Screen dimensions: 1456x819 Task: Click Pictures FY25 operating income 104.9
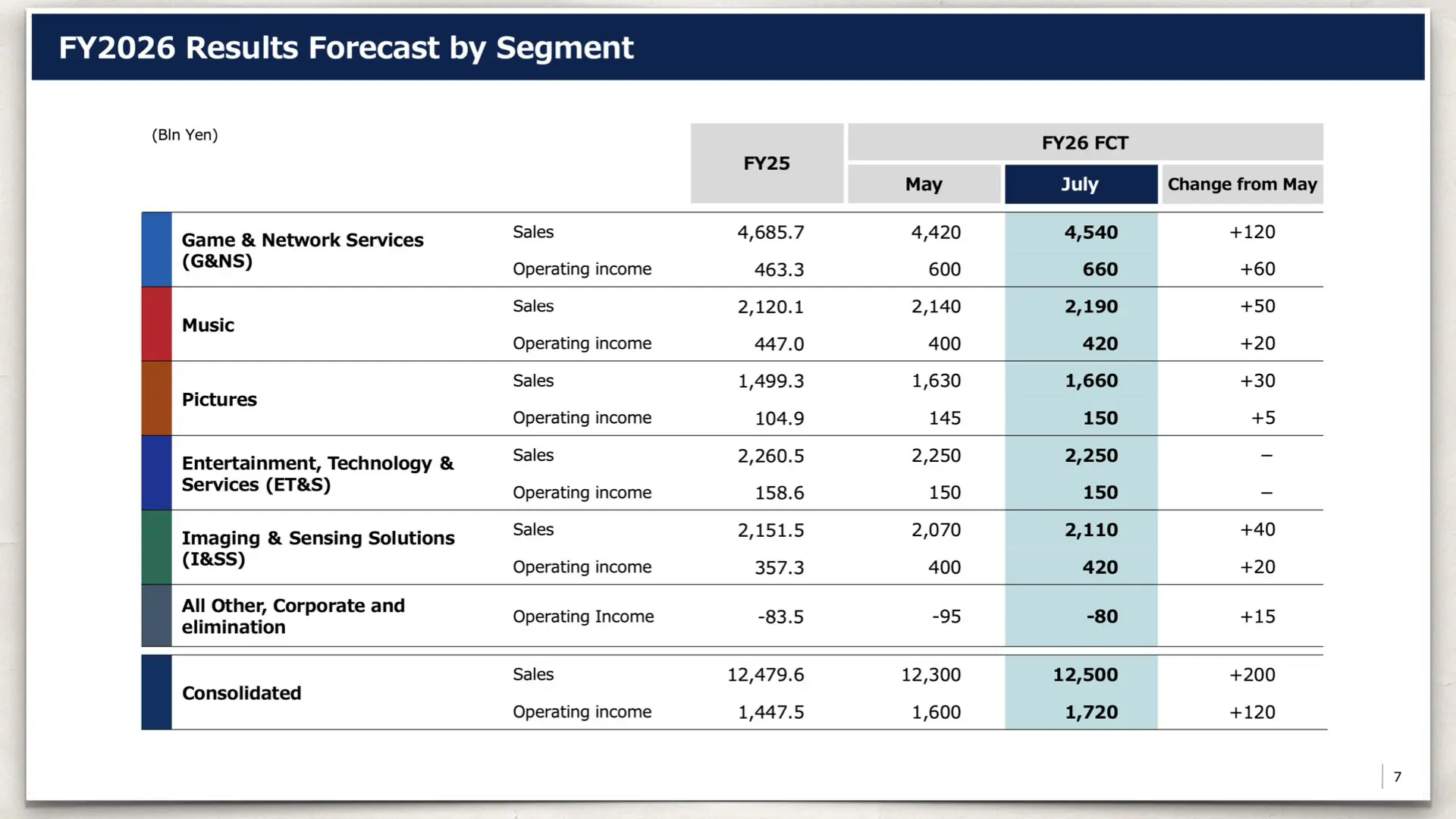pyautogui.click(x=780, y=418)
